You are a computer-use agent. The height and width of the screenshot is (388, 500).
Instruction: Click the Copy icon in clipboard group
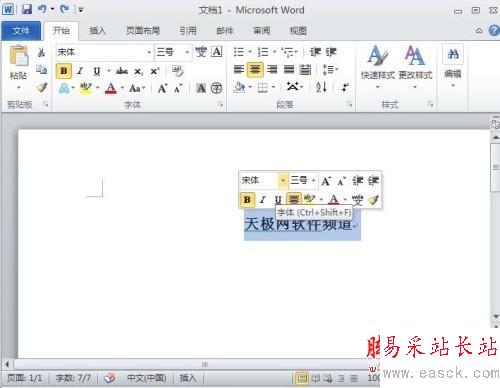[x=41, y=69]
